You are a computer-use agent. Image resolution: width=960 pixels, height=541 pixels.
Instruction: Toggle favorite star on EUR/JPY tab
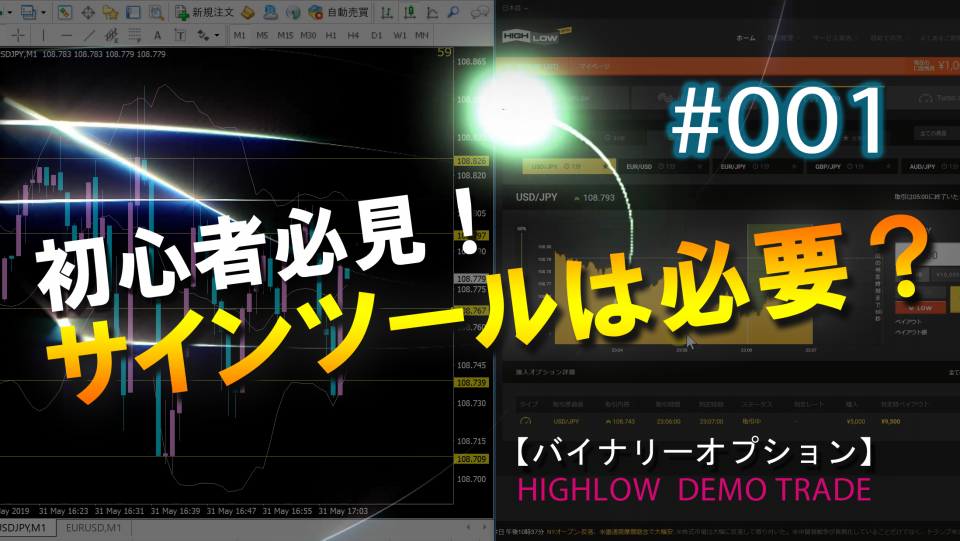[x=794, y=166]
